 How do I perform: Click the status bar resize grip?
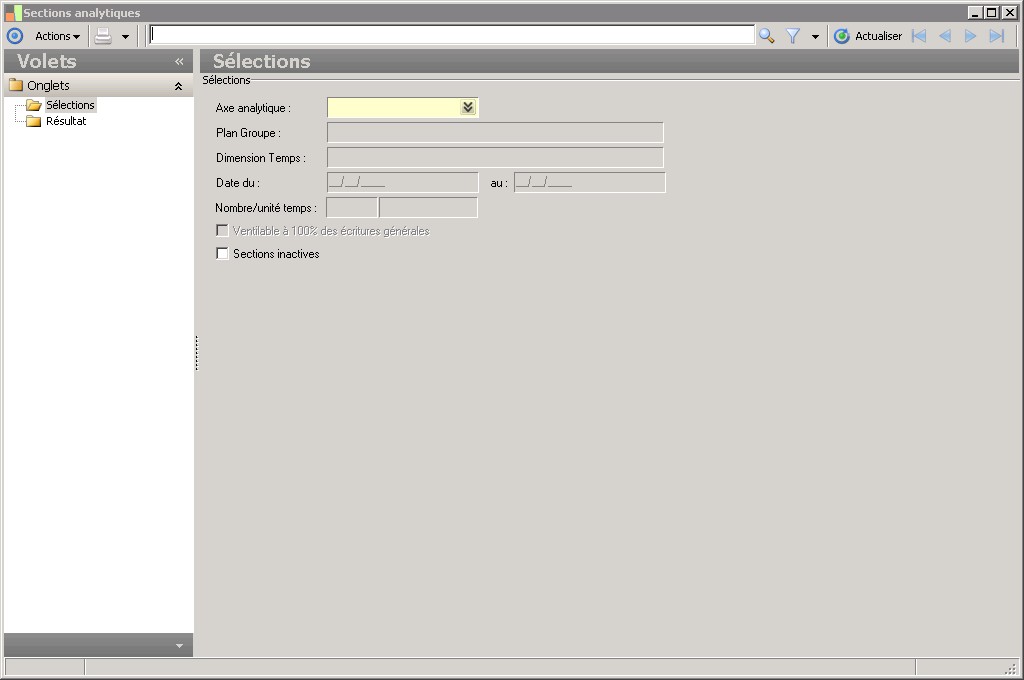(1011, 668)
